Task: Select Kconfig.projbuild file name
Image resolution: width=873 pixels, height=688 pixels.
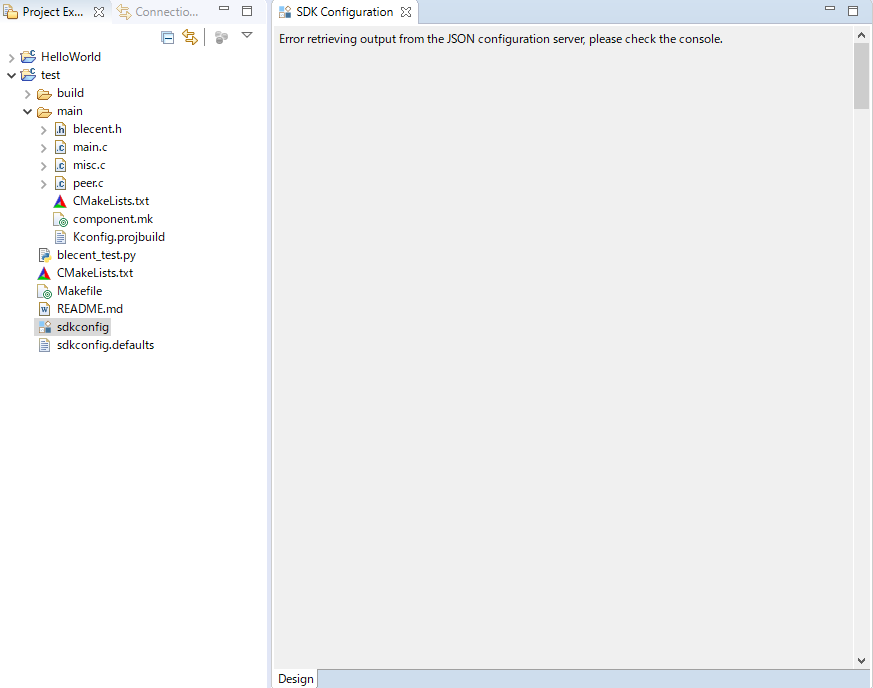Action: pos(119,237)
